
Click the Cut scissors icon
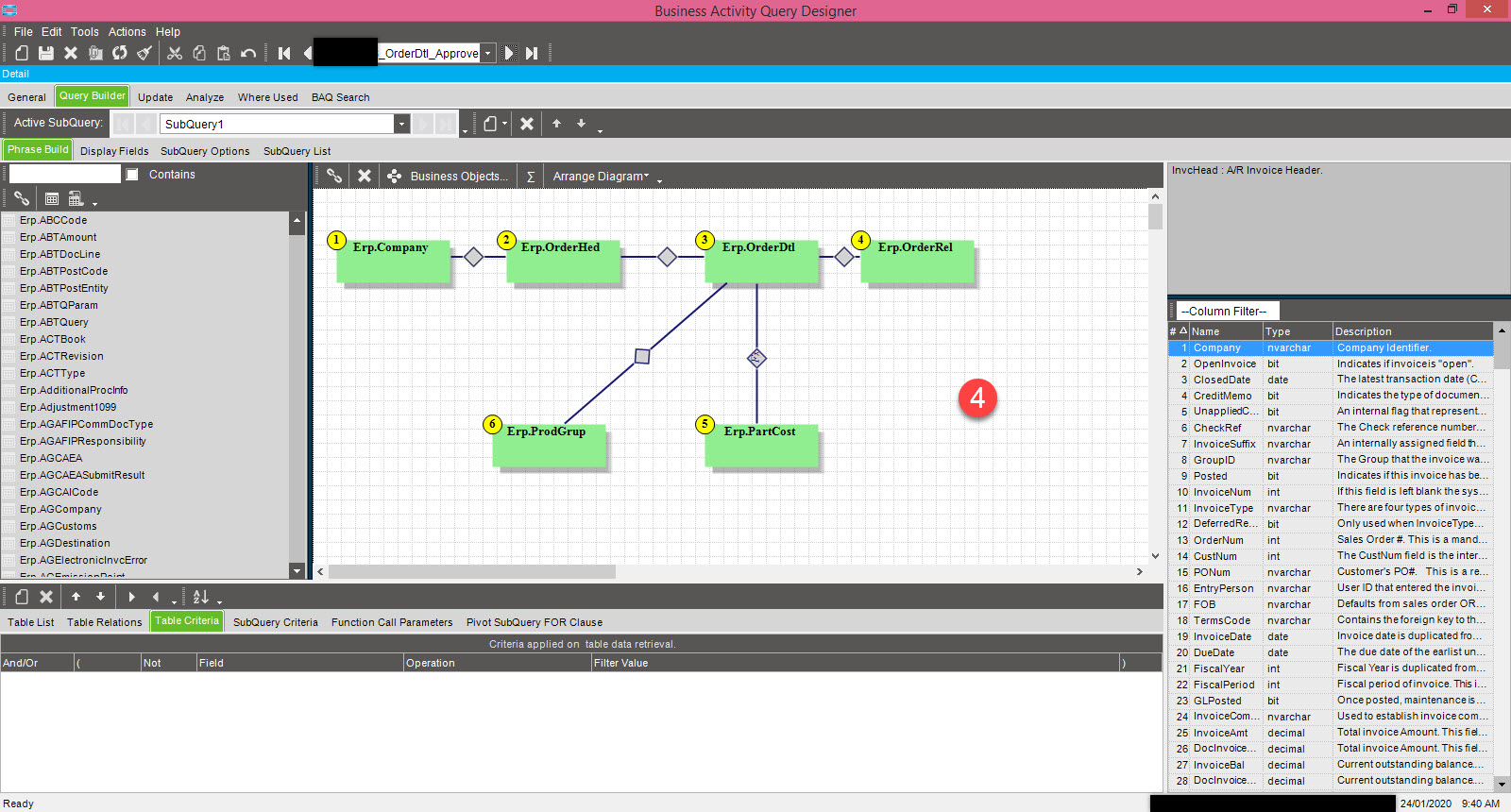pos(175,53)
